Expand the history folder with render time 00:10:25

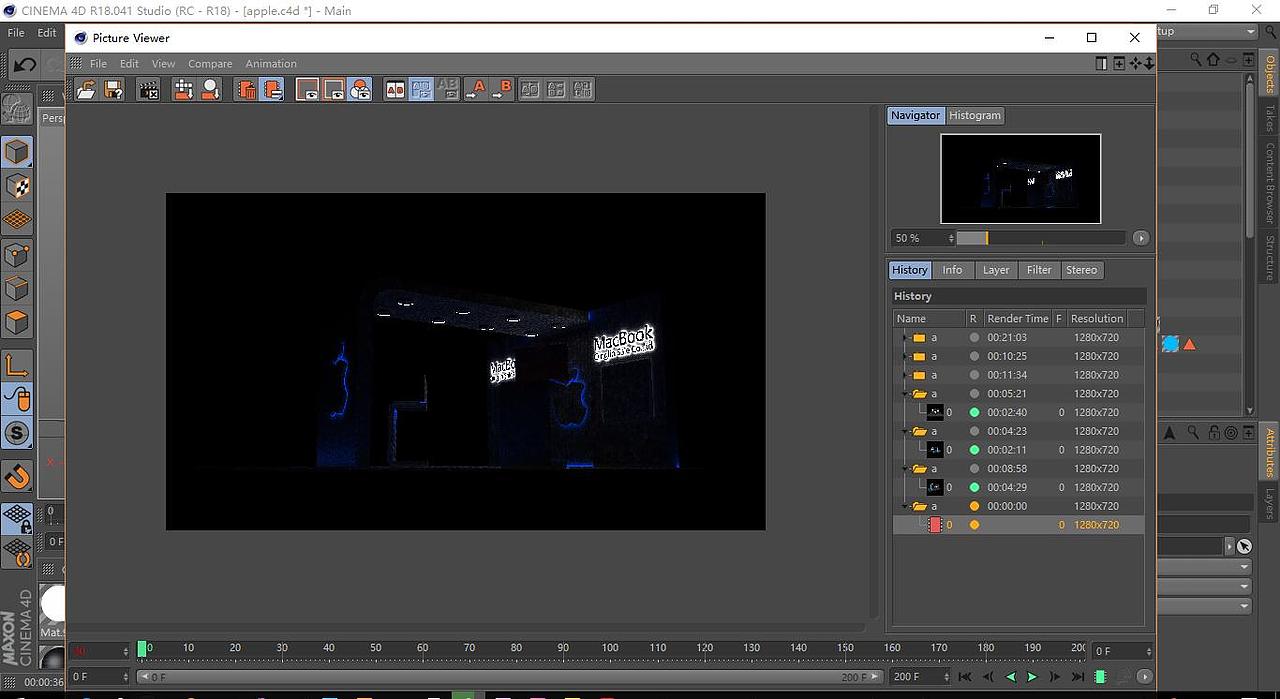(904, 356)
